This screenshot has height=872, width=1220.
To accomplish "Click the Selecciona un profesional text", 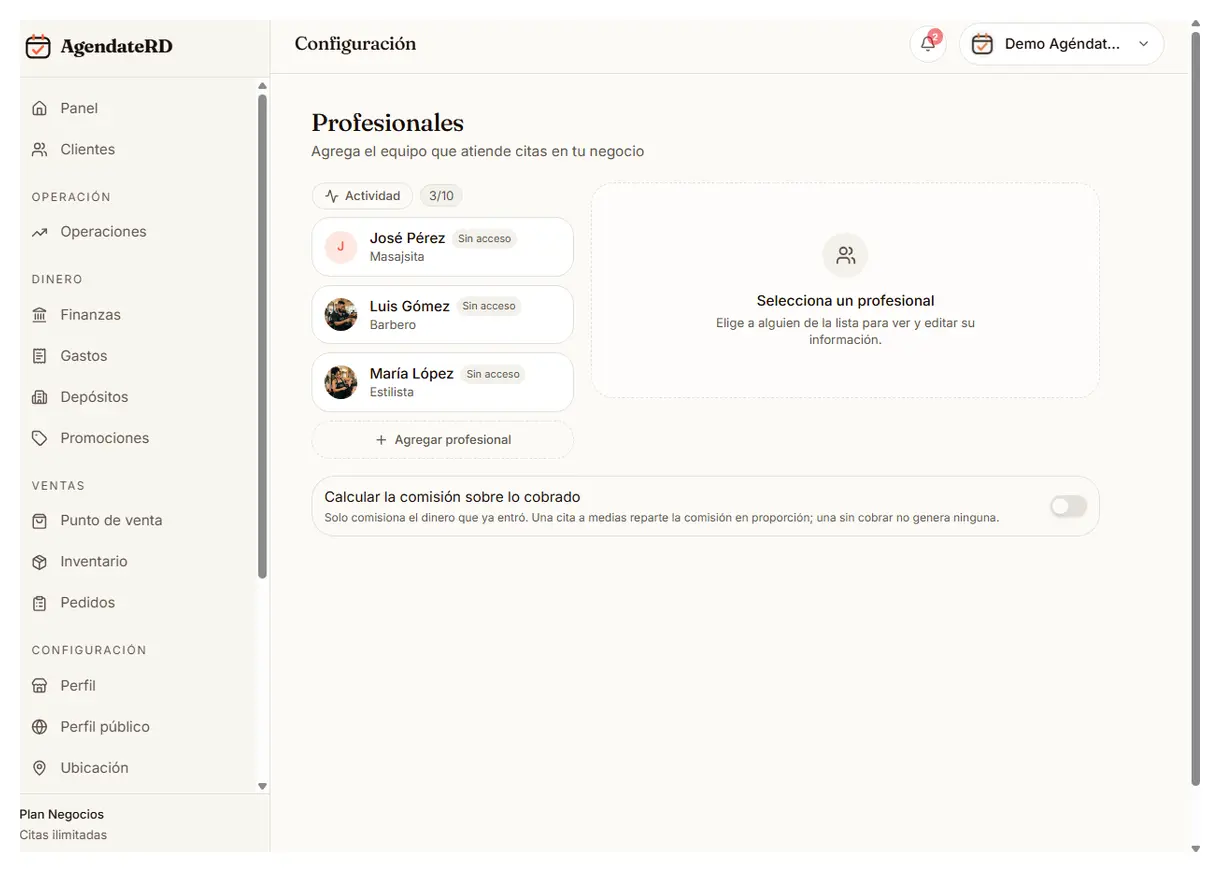I will pos(846,301).
